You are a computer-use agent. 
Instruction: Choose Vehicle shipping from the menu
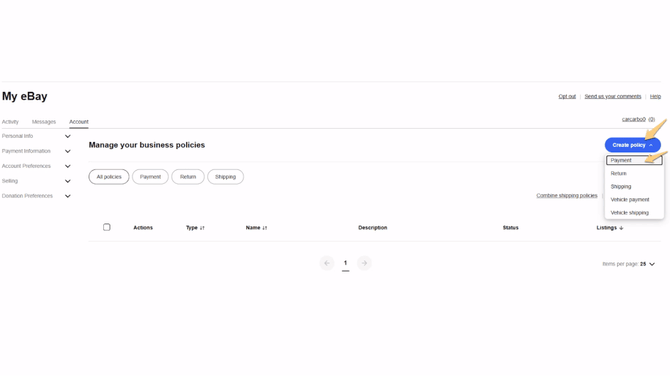click(x=634, y=213)
